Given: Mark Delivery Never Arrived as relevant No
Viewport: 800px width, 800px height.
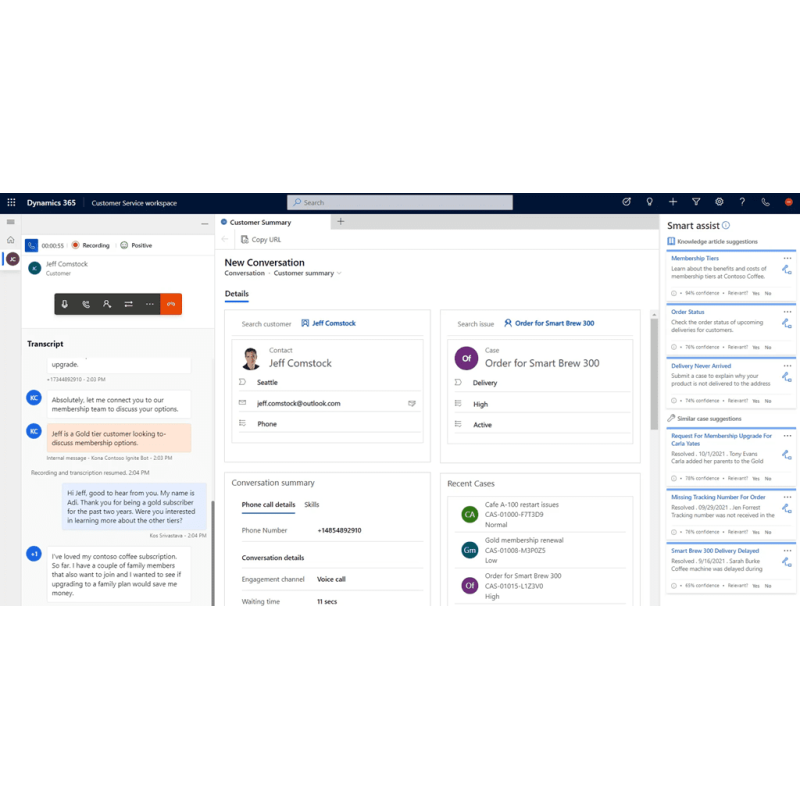Looking at the screenshot, I should [768, 401].
